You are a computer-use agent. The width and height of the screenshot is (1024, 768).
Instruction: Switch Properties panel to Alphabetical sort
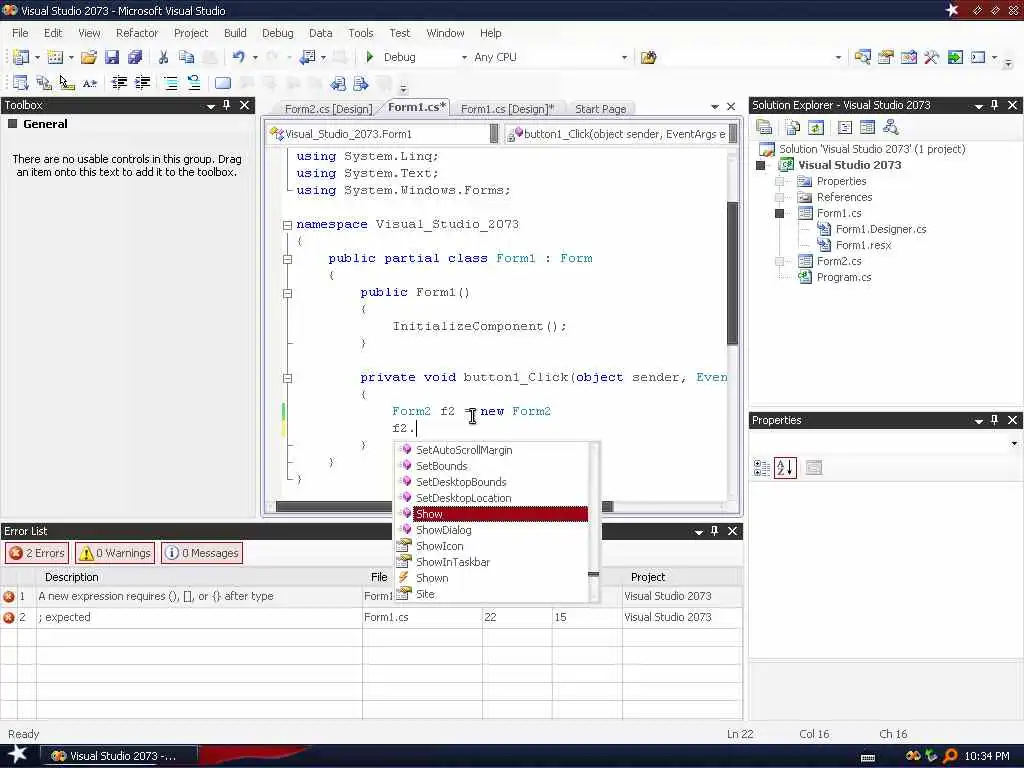[x=785, y=468]
